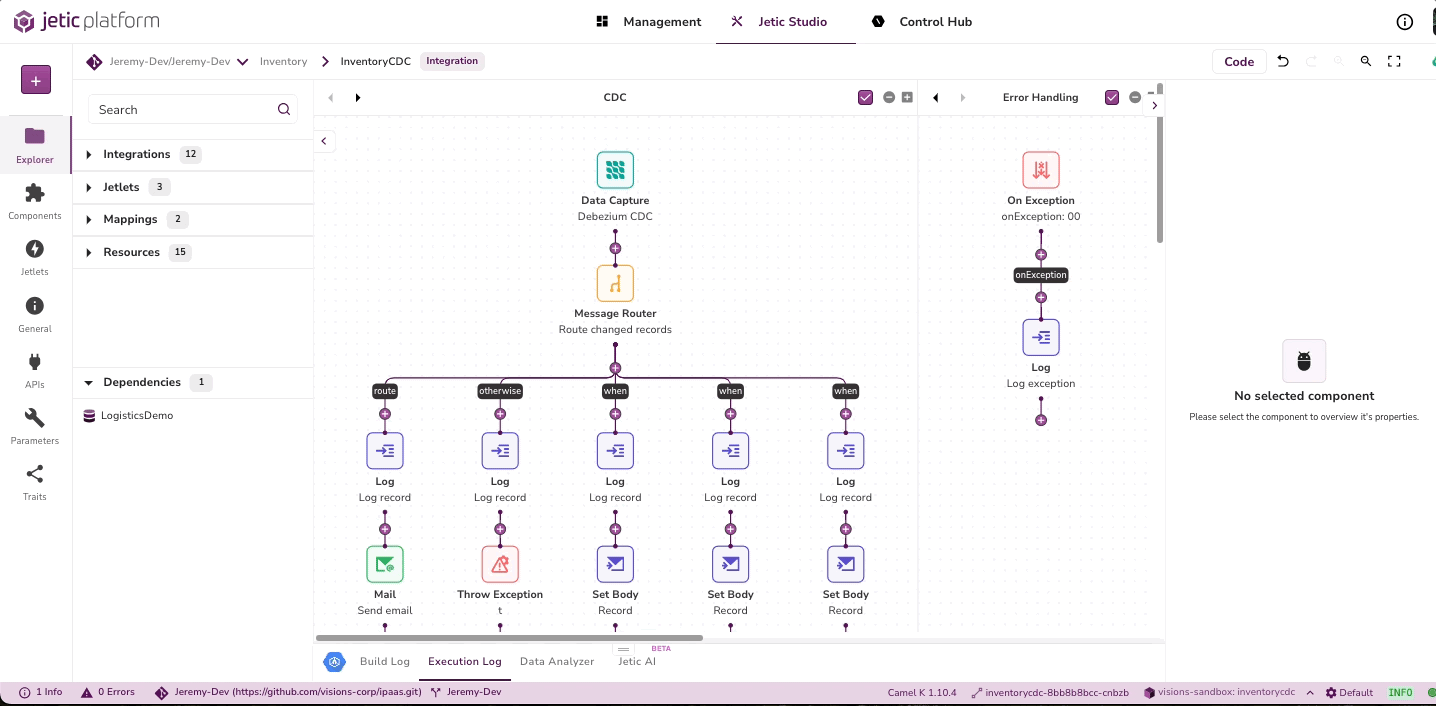Viewport: 1436px width, 706px height.
Task: Expand the right panel chevron near Error Handling
Action: pyautogui.click(x=1155, y=105)
